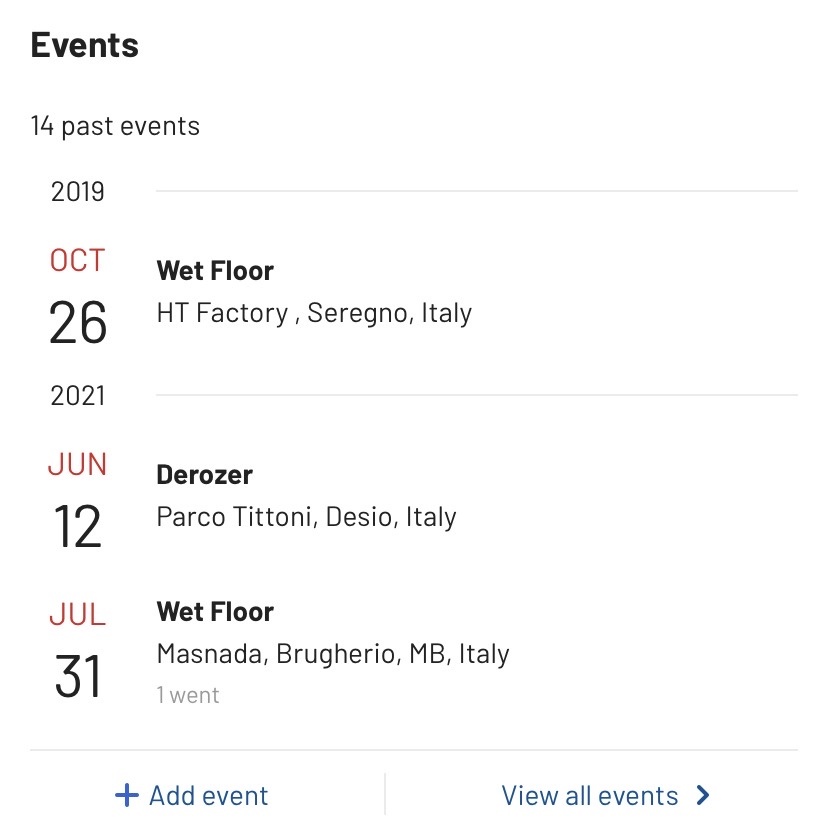
Task: Select the HT Factory, Seregno, Italy venue
Action: (x=314, y=313)
